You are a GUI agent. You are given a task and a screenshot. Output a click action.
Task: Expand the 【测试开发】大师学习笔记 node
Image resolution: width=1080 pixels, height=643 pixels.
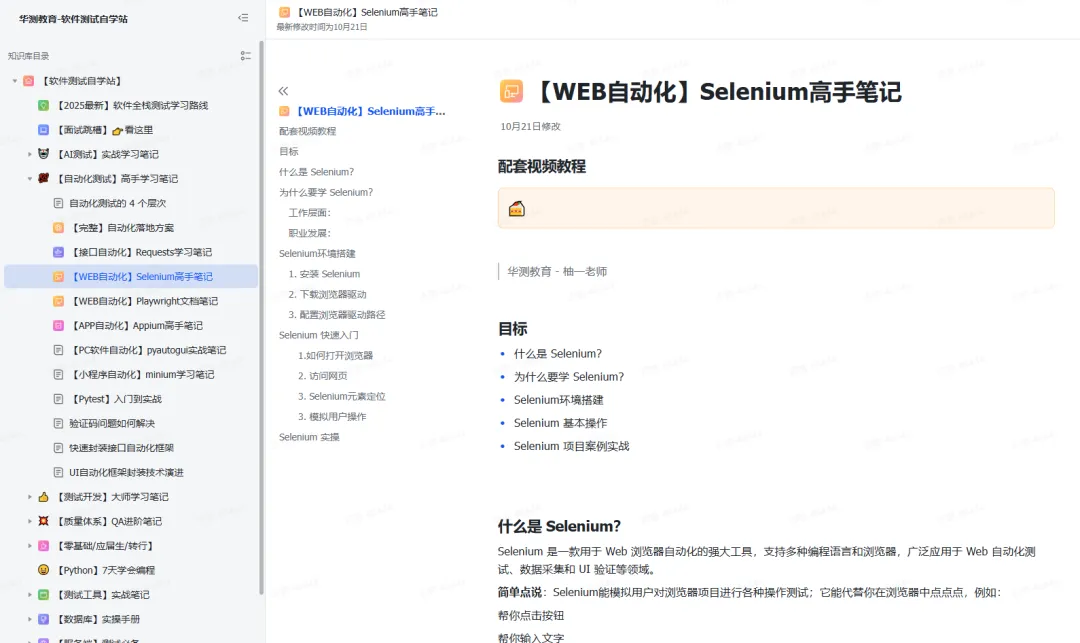pyautogui.click(x=30, y=496)
